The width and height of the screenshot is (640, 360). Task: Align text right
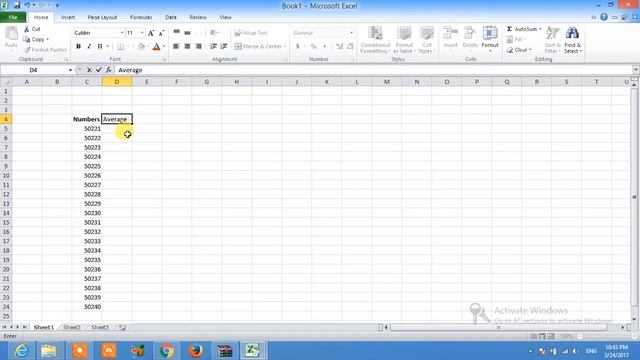point(199,46)
